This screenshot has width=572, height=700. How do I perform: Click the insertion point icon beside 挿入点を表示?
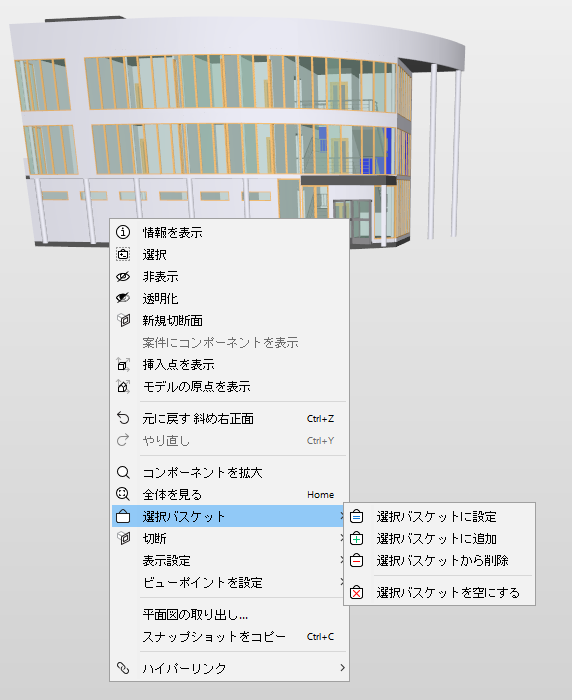tap(123, 364)
